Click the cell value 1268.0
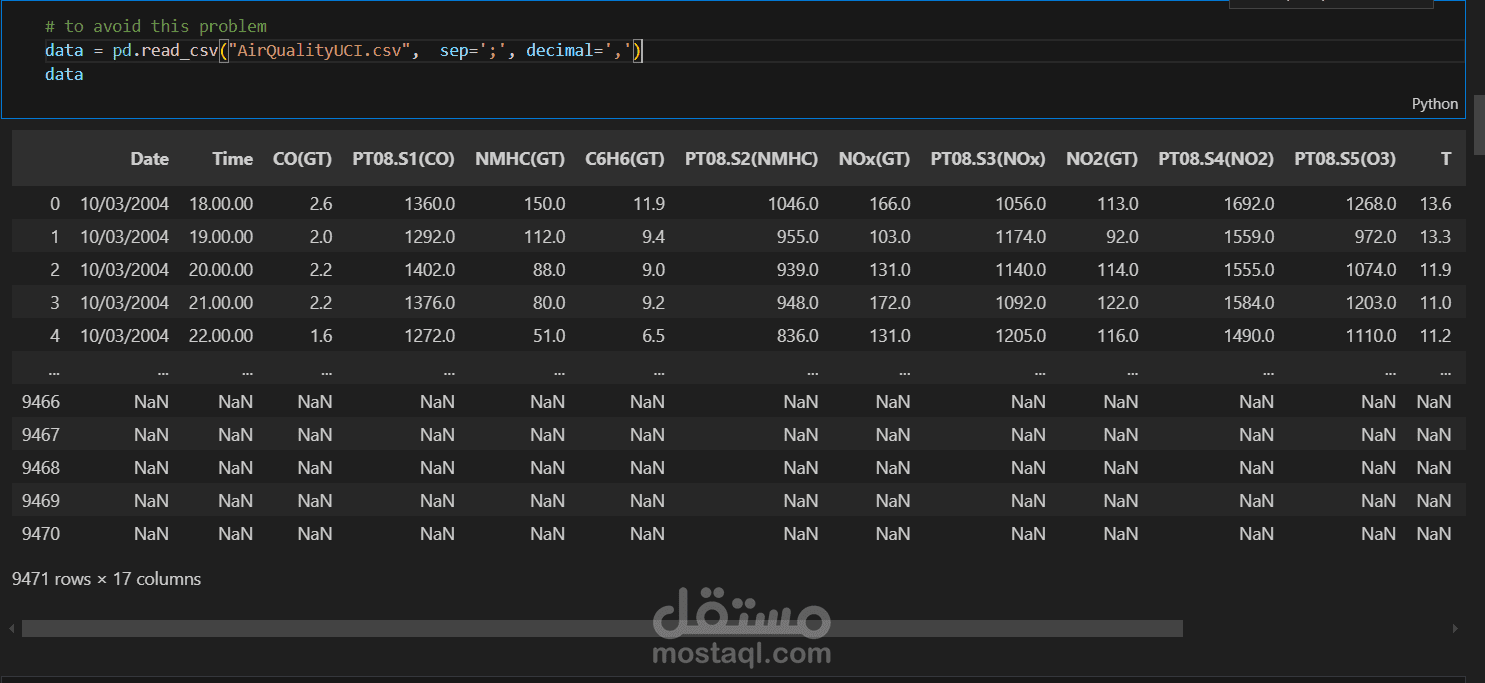Viewport: 1485px width, 683px height. point(1371,204)
